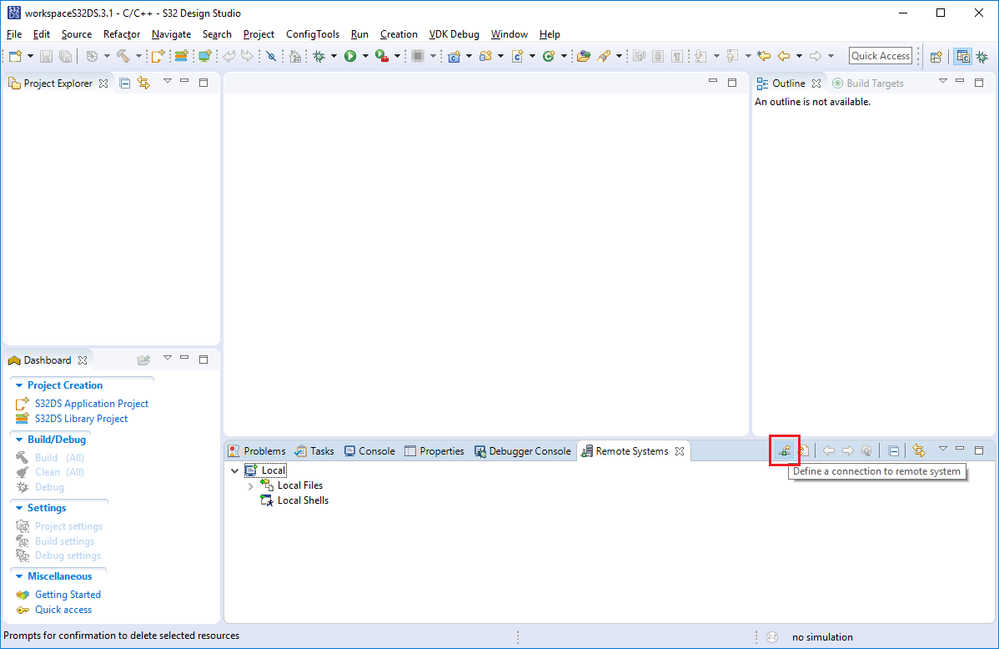
Task: Click the Open Element folder icon
Action: pyautogui.click(x=583, y=56)
